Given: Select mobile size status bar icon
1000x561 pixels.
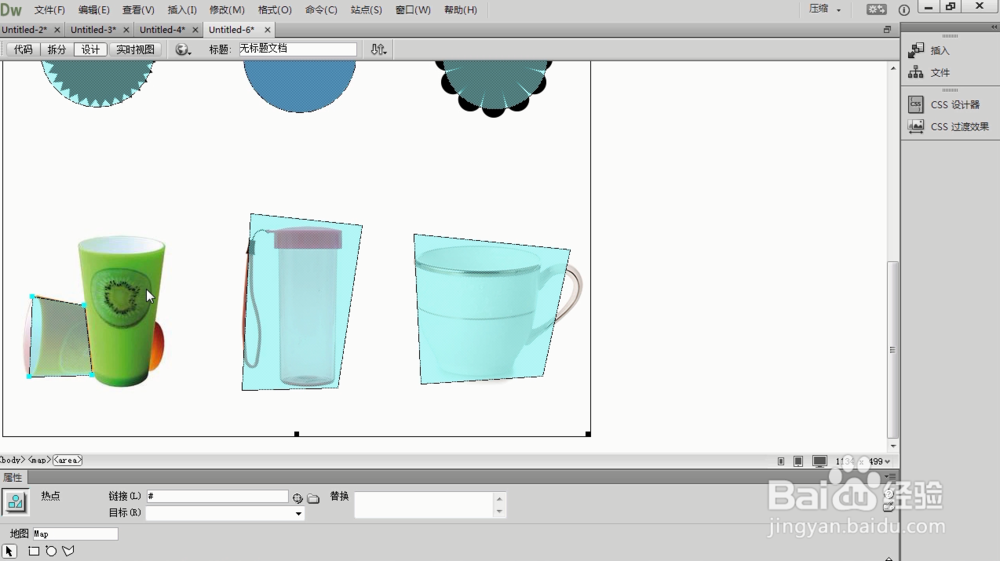Looking at the screenshot, I should 781,461.
